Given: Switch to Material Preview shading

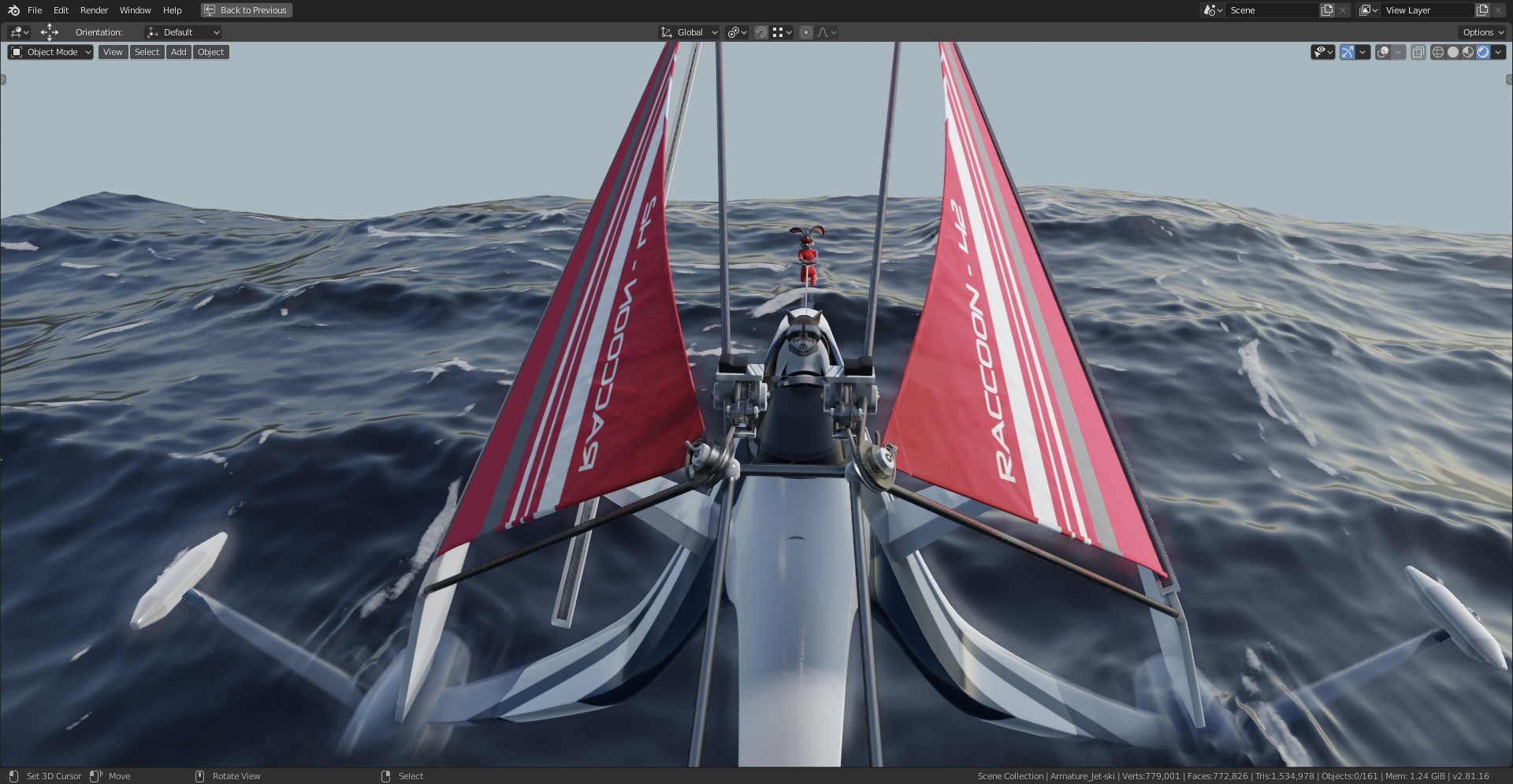Looking at the screenshot, I should click(x=1467, y=52).
